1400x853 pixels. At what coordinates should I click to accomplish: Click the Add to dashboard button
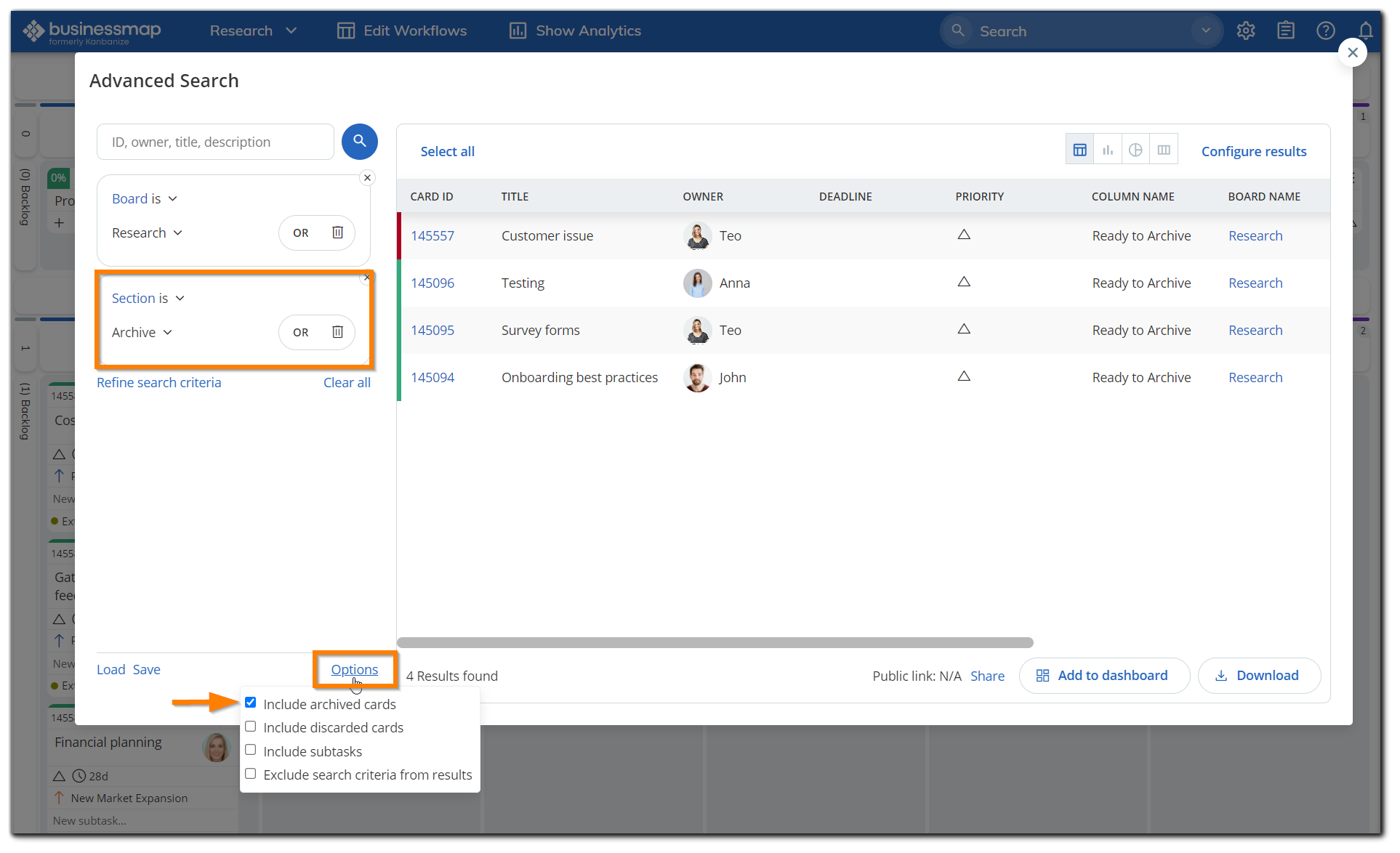pos(1104,675)
